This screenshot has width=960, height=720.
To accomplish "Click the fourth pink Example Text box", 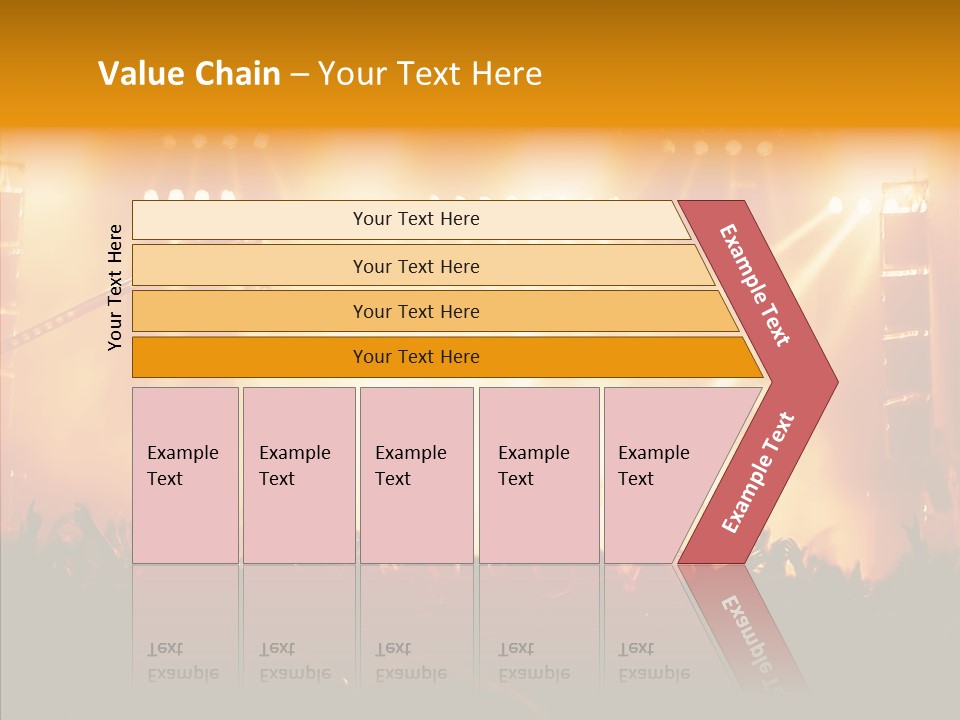I will pyautogui.click(x=538, y=475).
